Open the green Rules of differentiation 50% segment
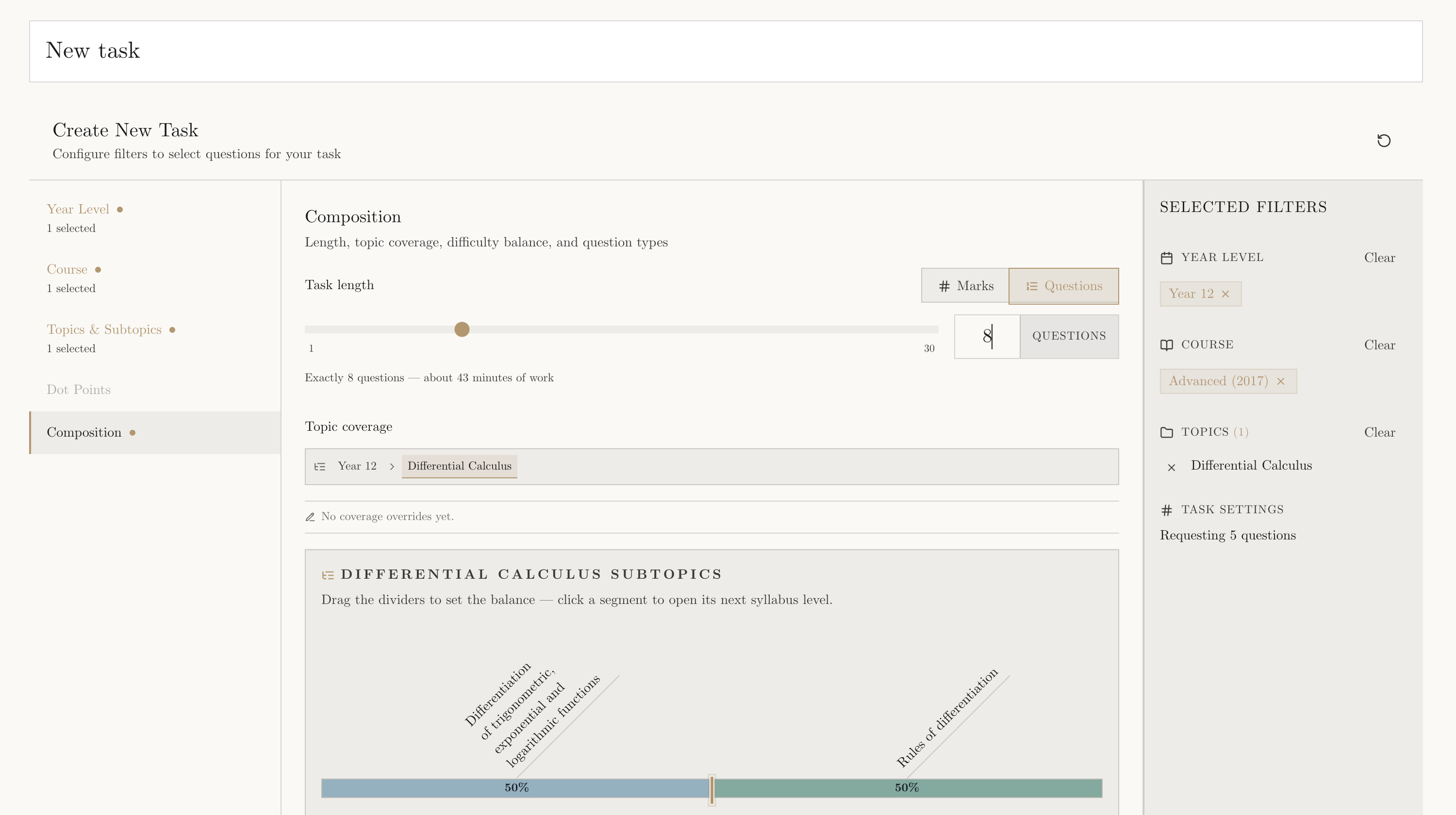The height and width of the screenshot is (815, 1456). [x=908, y=788]
